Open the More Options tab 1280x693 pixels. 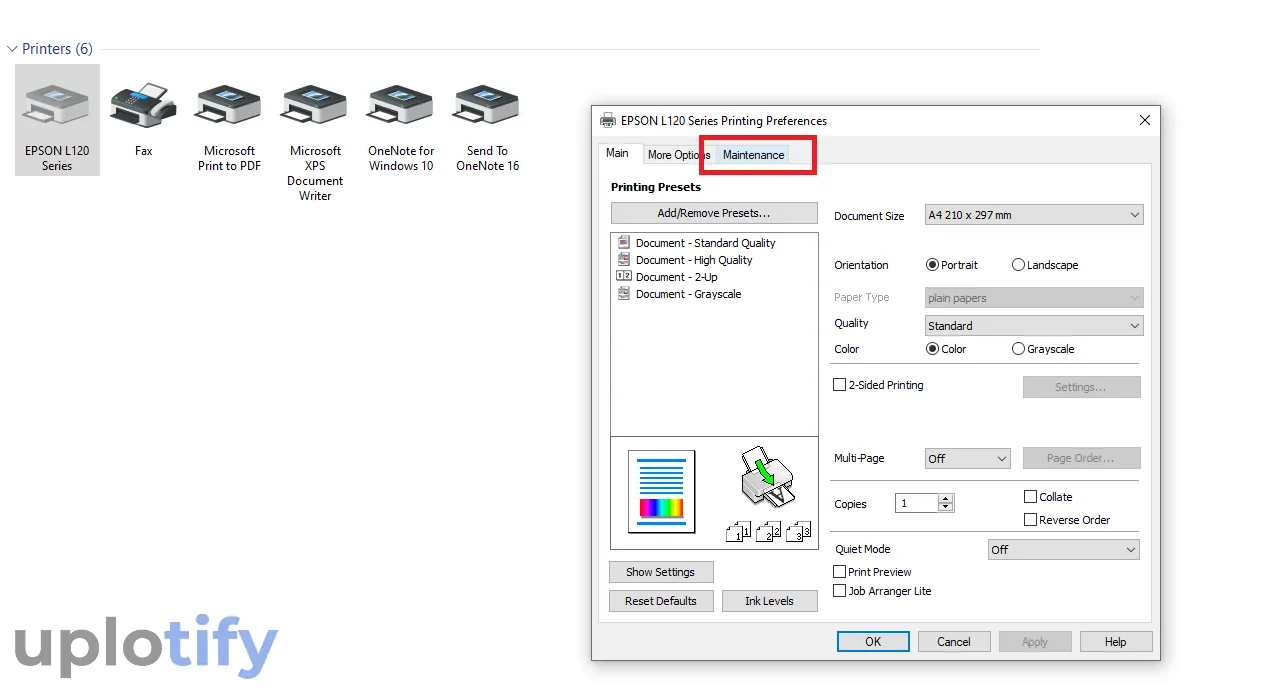point(677,155)
